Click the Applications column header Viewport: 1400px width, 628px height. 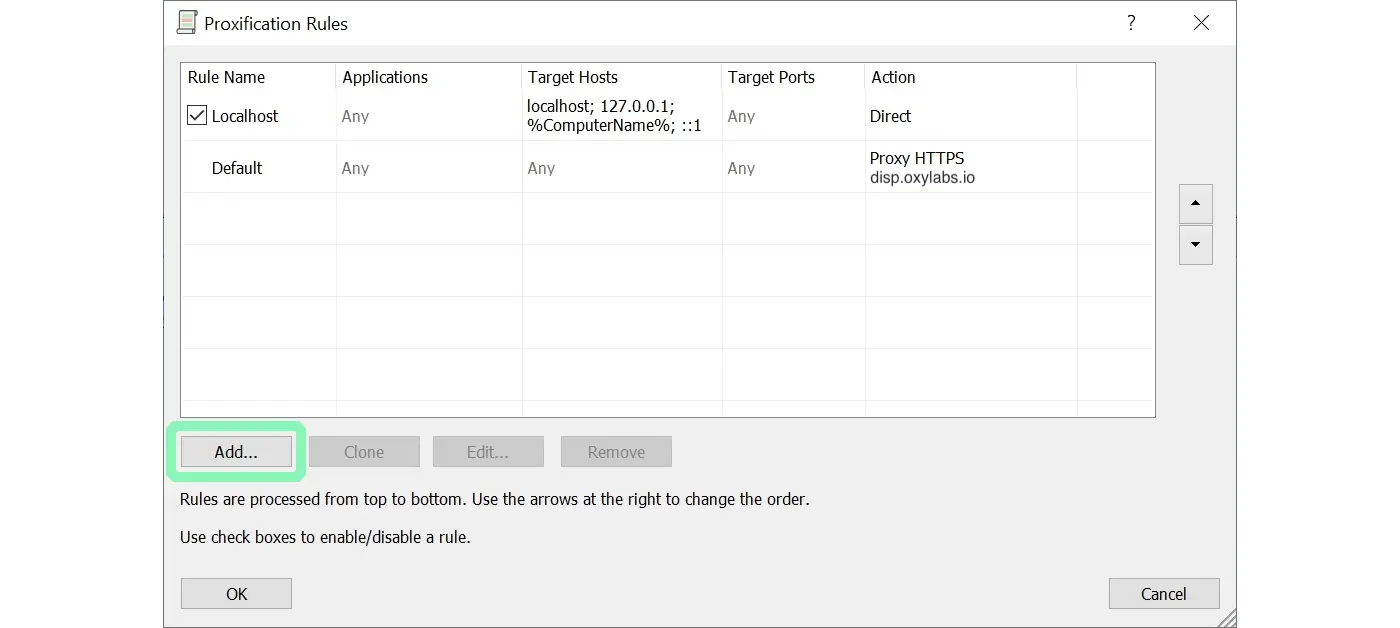point(385,77)
